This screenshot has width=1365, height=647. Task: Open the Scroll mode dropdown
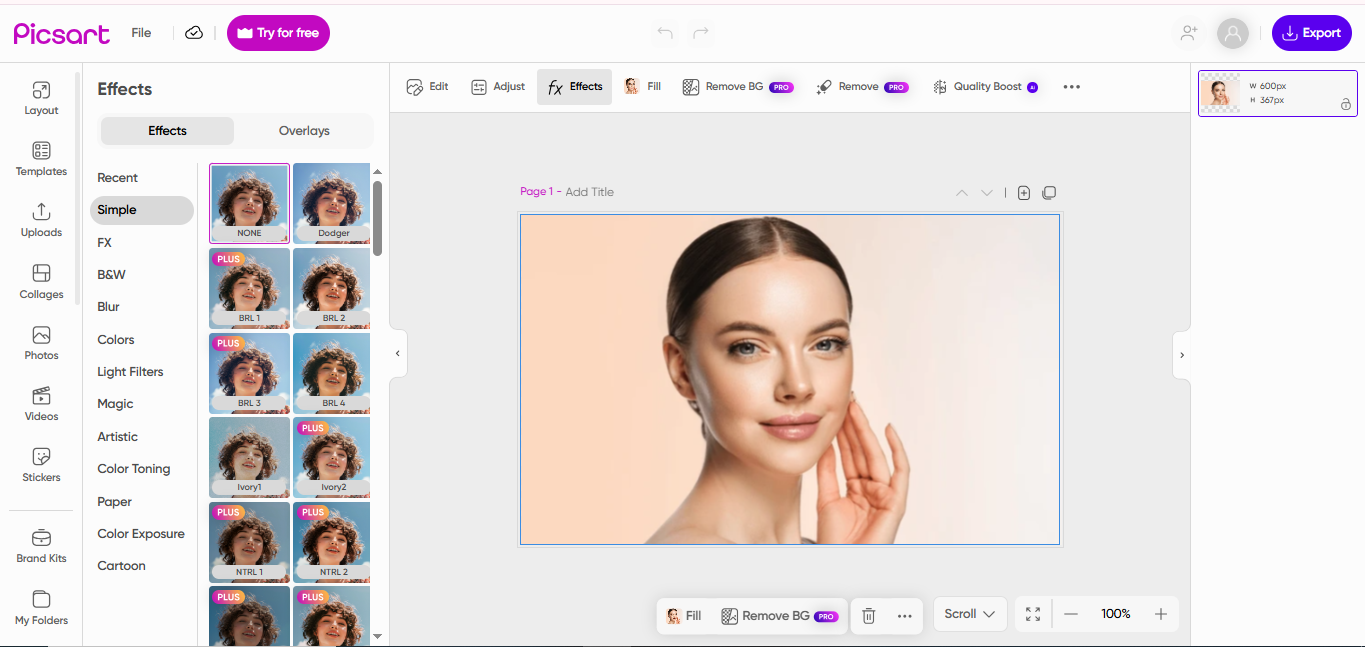pyautogui.click(x=969, y=614)
